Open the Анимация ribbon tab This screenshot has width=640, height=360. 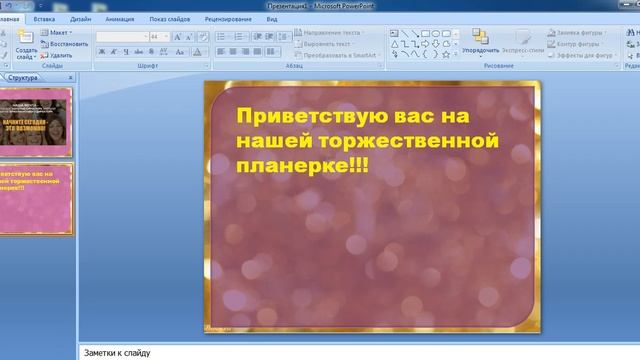click(120, 19)
